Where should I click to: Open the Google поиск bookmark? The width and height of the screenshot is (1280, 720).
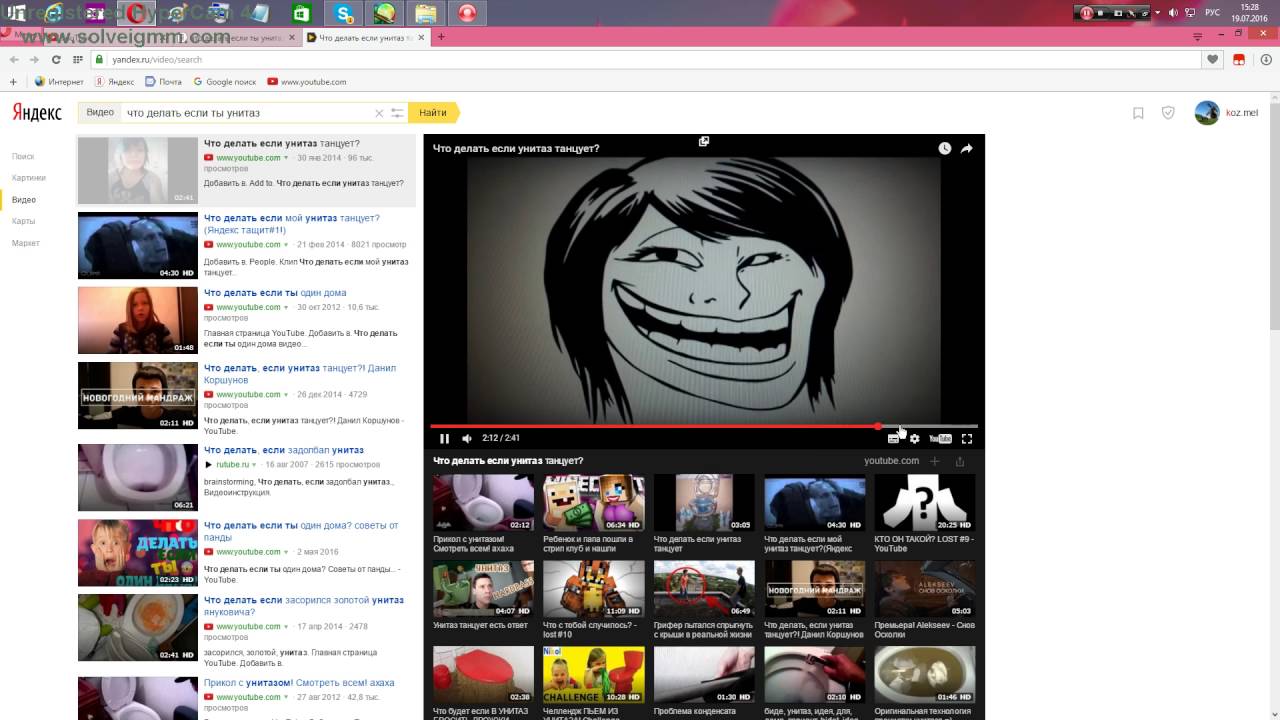[x=225, y=82]
